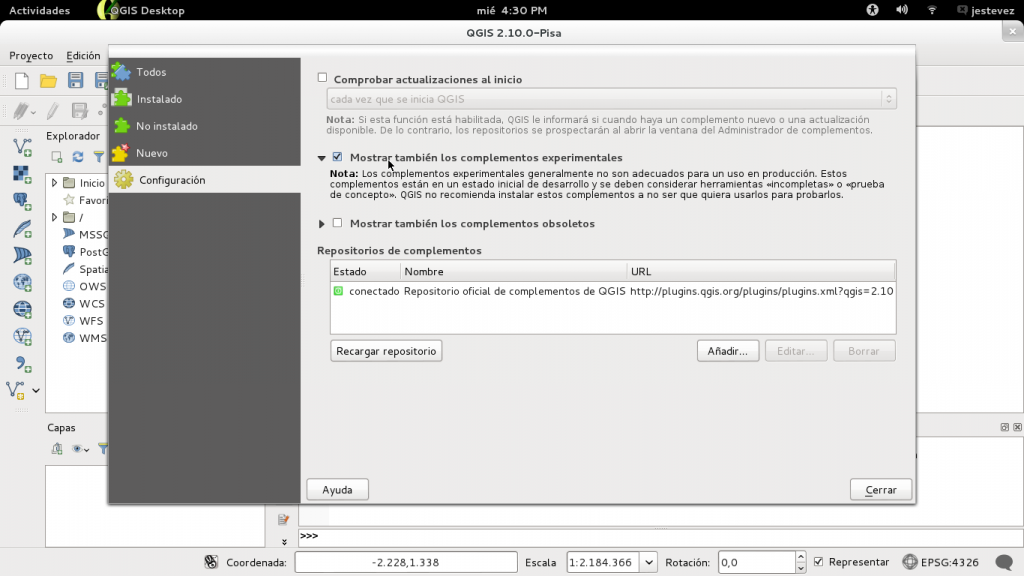The image size is (1024, 576).
Task: Switch to the Instalado plugins tab
Action: (204, 99)
